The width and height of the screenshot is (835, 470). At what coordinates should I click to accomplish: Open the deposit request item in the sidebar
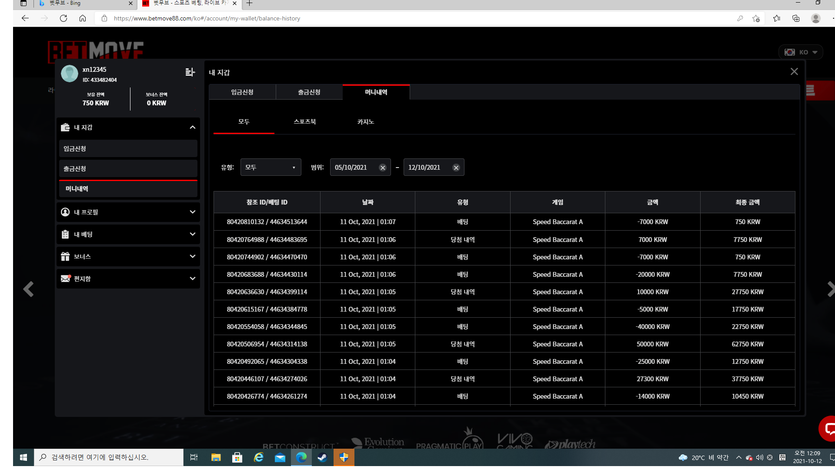[x=128, y=149]
